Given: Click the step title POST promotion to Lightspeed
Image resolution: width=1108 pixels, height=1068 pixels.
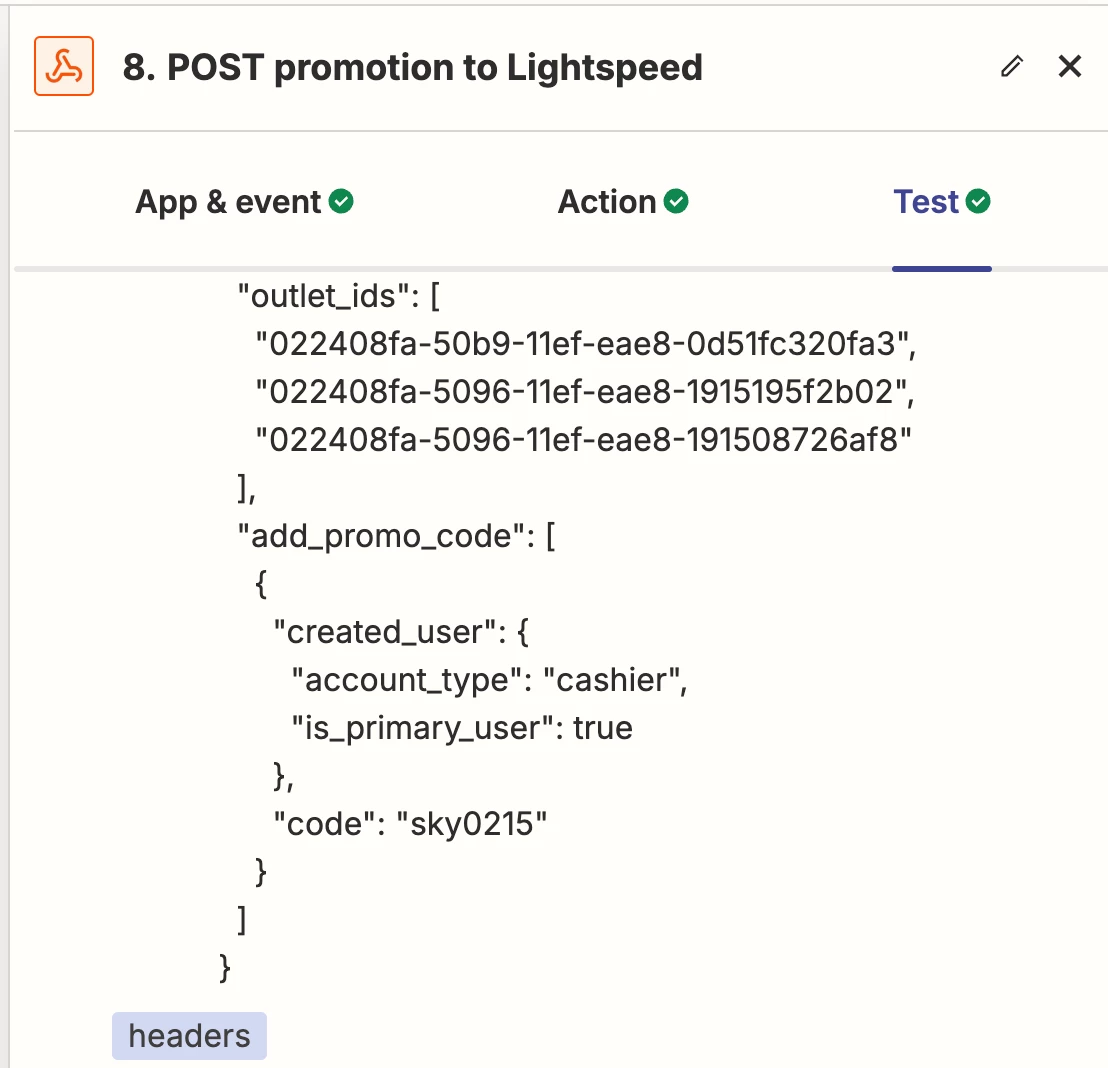Looking at the screenshot, I should click(412, 68).
